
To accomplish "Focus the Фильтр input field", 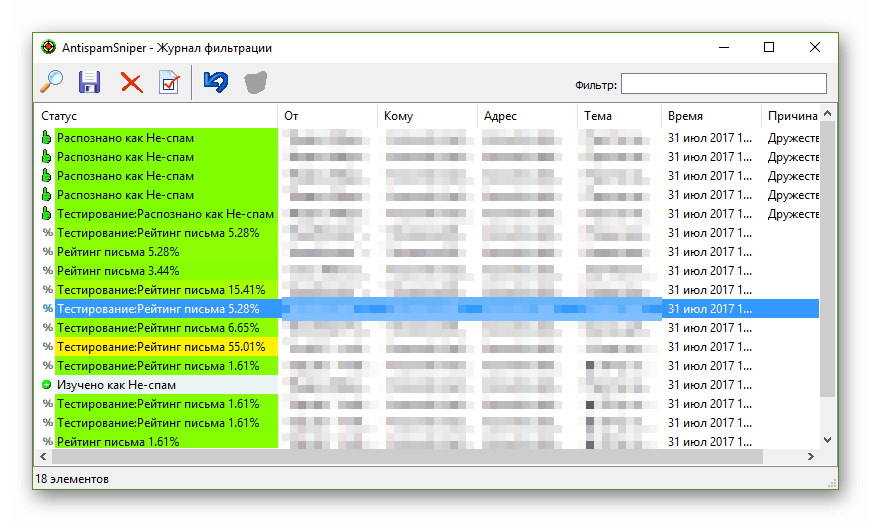I will point(723,84).
